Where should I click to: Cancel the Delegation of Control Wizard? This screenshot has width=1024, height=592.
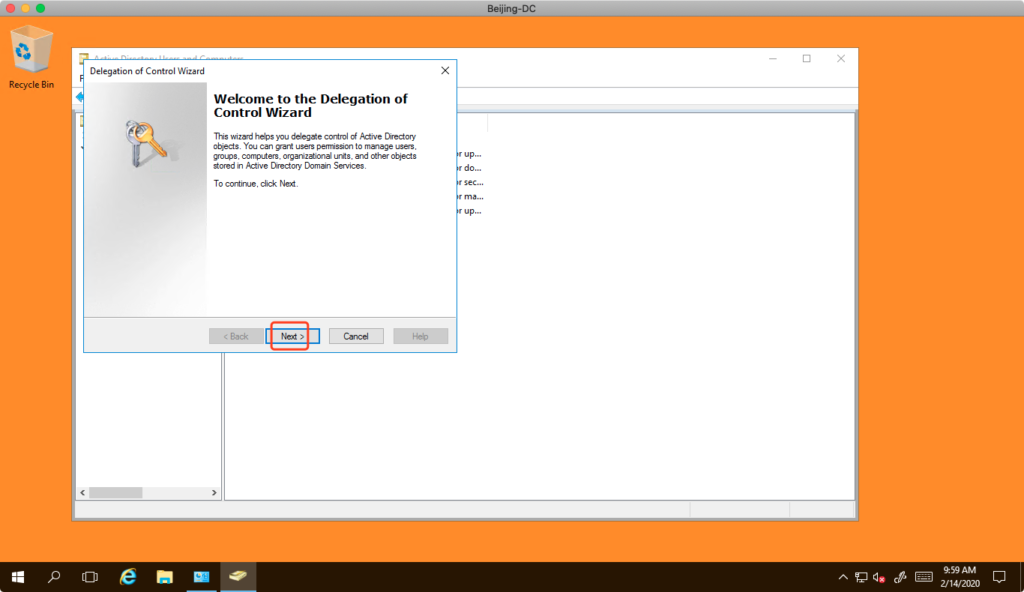(356, 336)
